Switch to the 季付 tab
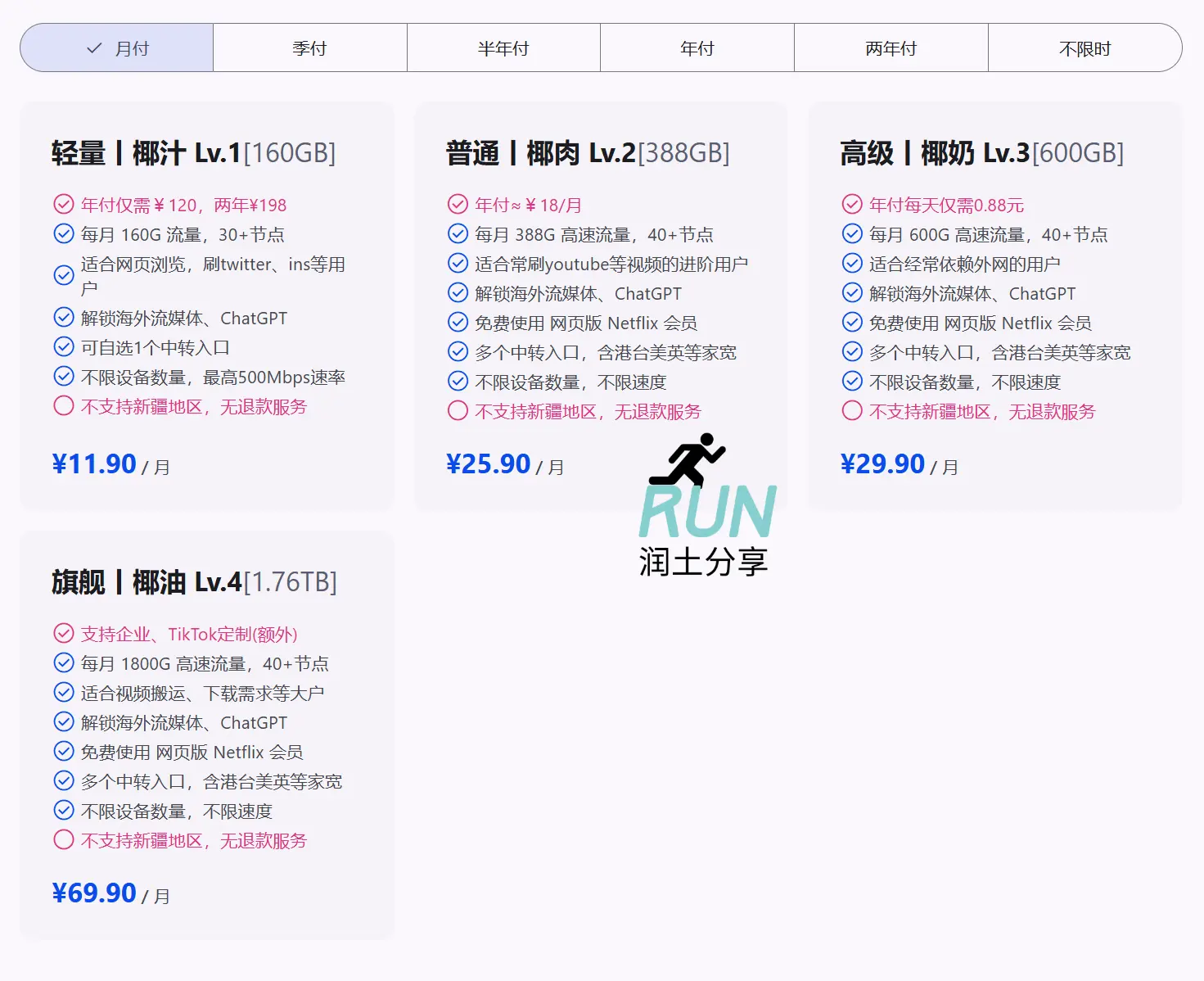1204x981 pixels. 309,47
